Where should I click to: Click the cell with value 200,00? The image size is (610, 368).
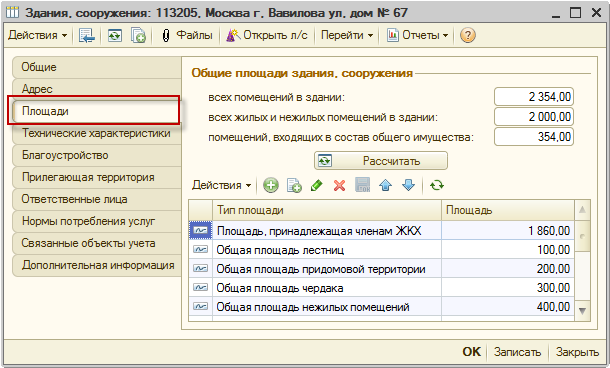[x=508, y=269]
